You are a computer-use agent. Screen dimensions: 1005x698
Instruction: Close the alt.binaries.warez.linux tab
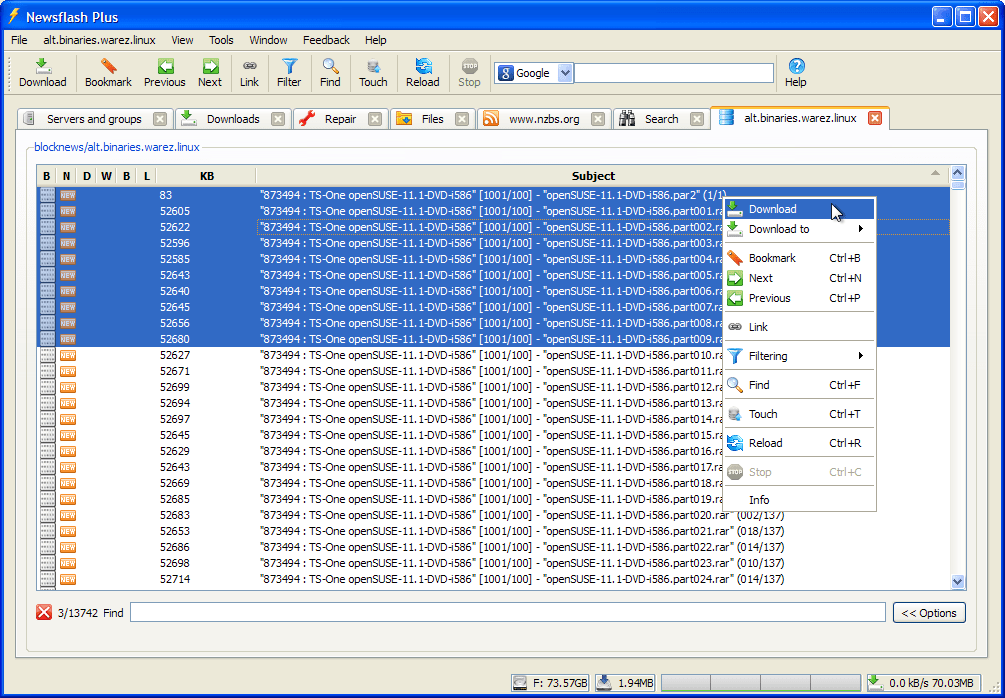point(875,118)
